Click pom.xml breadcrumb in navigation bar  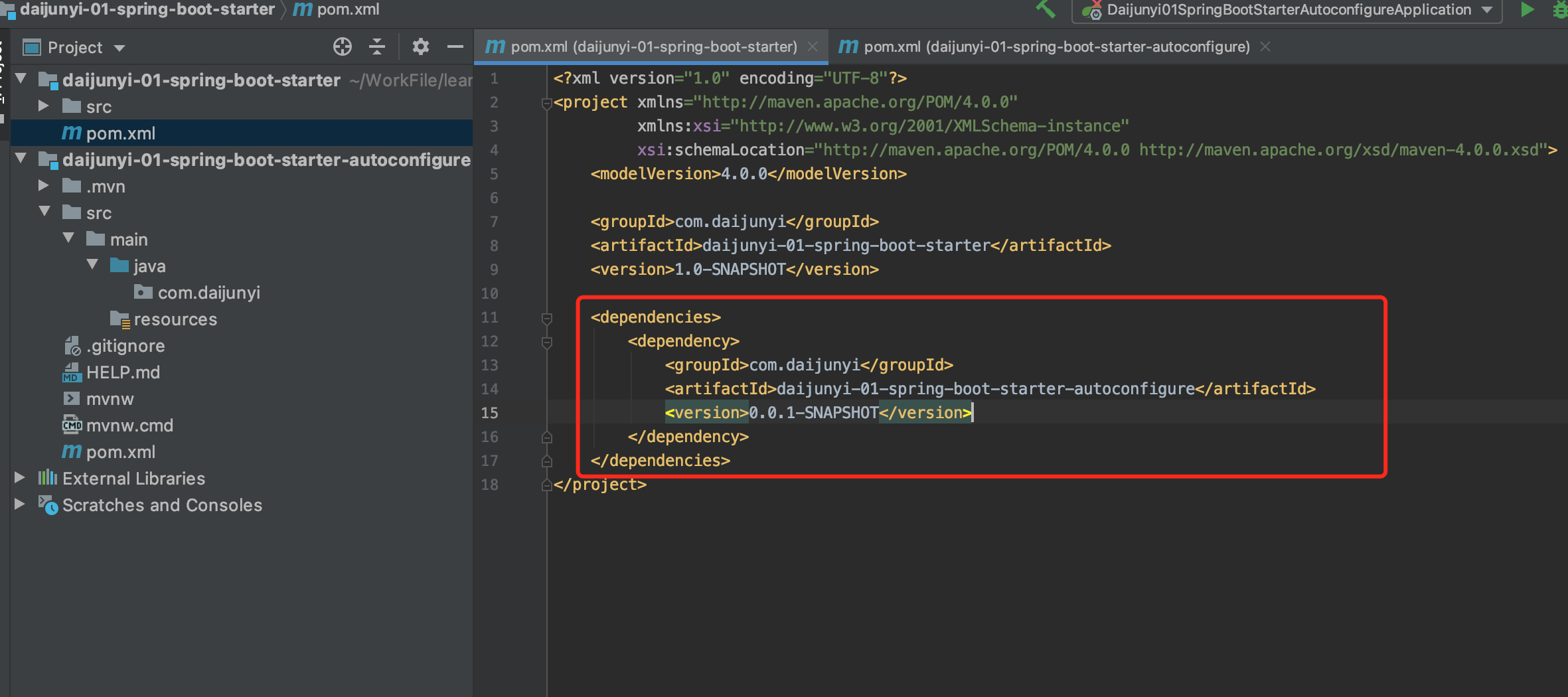tap(348, 9)
